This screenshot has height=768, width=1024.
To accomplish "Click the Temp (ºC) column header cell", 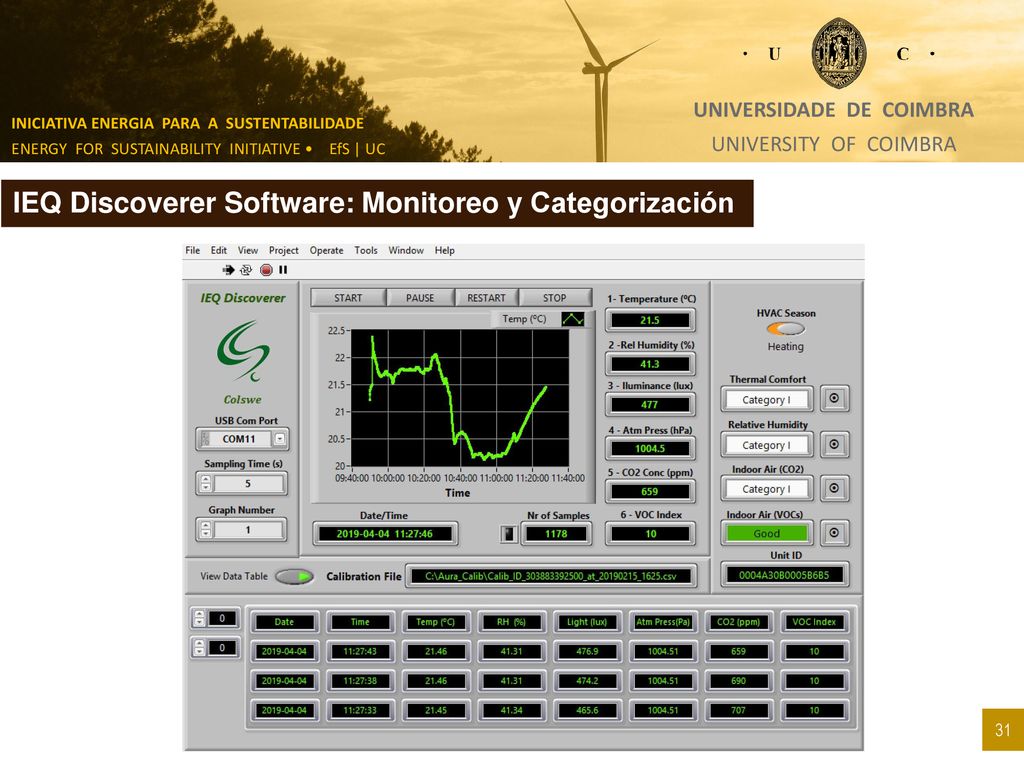I will click(x=436, y=622).
